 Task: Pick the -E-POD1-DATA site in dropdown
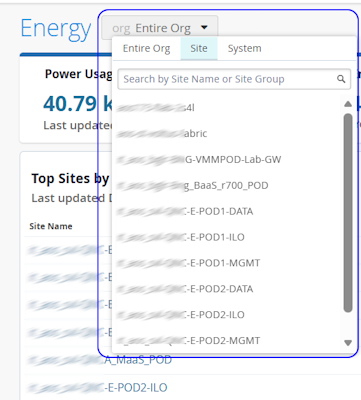coord(185,211)
